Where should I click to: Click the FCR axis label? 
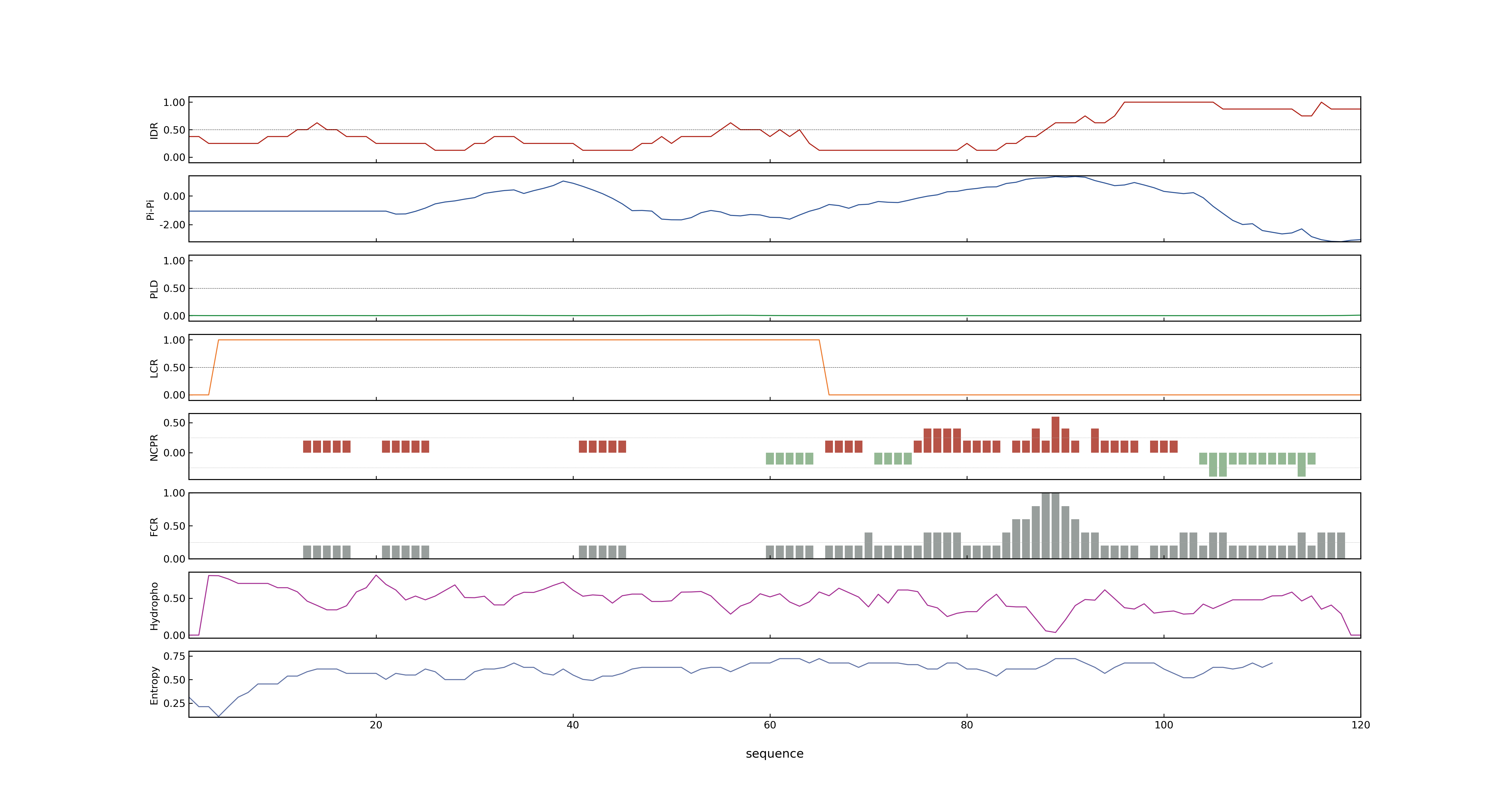[154, 527]
